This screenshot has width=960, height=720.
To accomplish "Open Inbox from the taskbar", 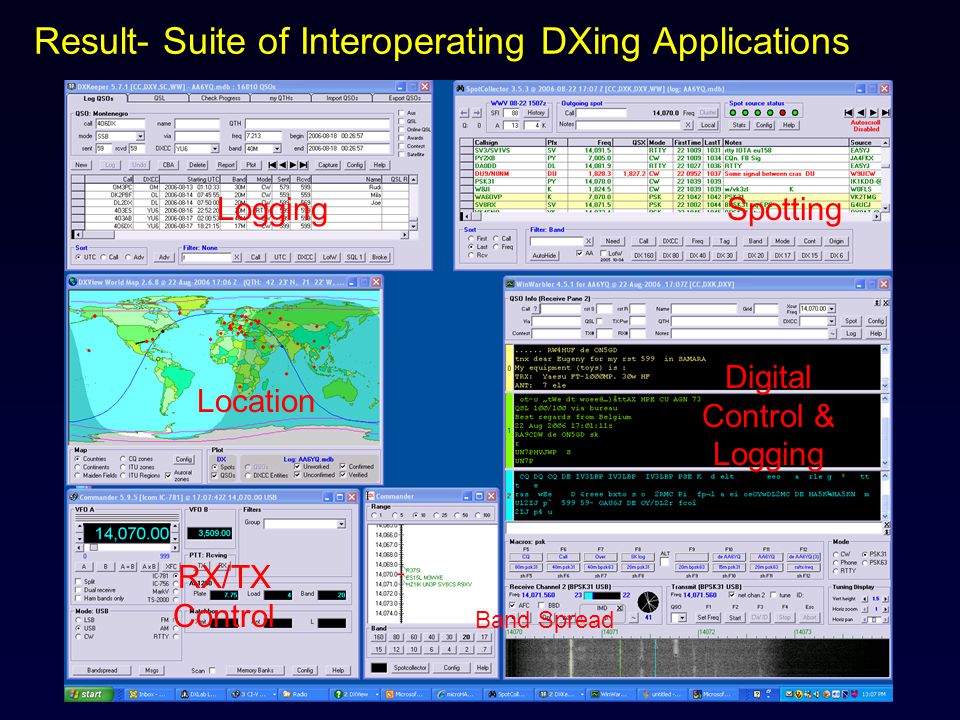I will pyautogui.click(x=148, y=694).
